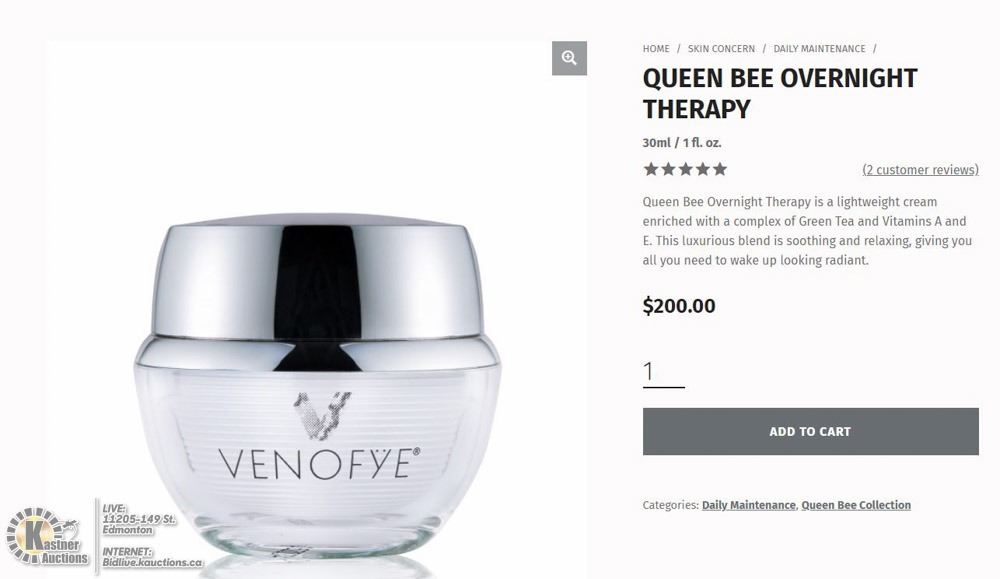Open Queen Bee Collection category link

(x=855, y=505)
